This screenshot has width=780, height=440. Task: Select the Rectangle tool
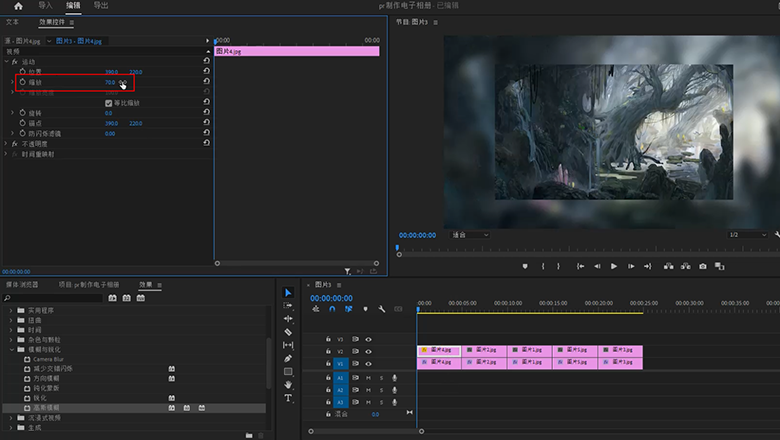(288, 371)
